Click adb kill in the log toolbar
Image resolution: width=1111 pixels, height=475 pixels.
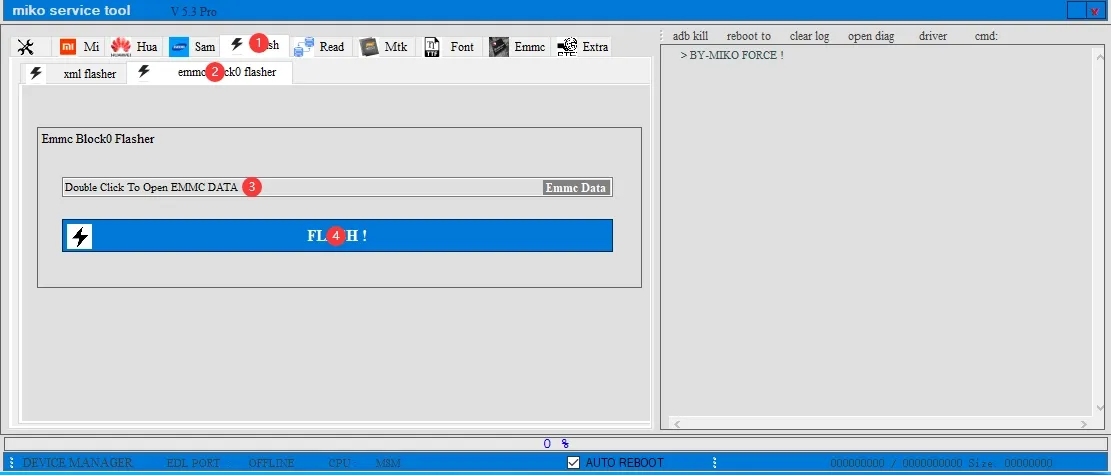coord(690,36)
